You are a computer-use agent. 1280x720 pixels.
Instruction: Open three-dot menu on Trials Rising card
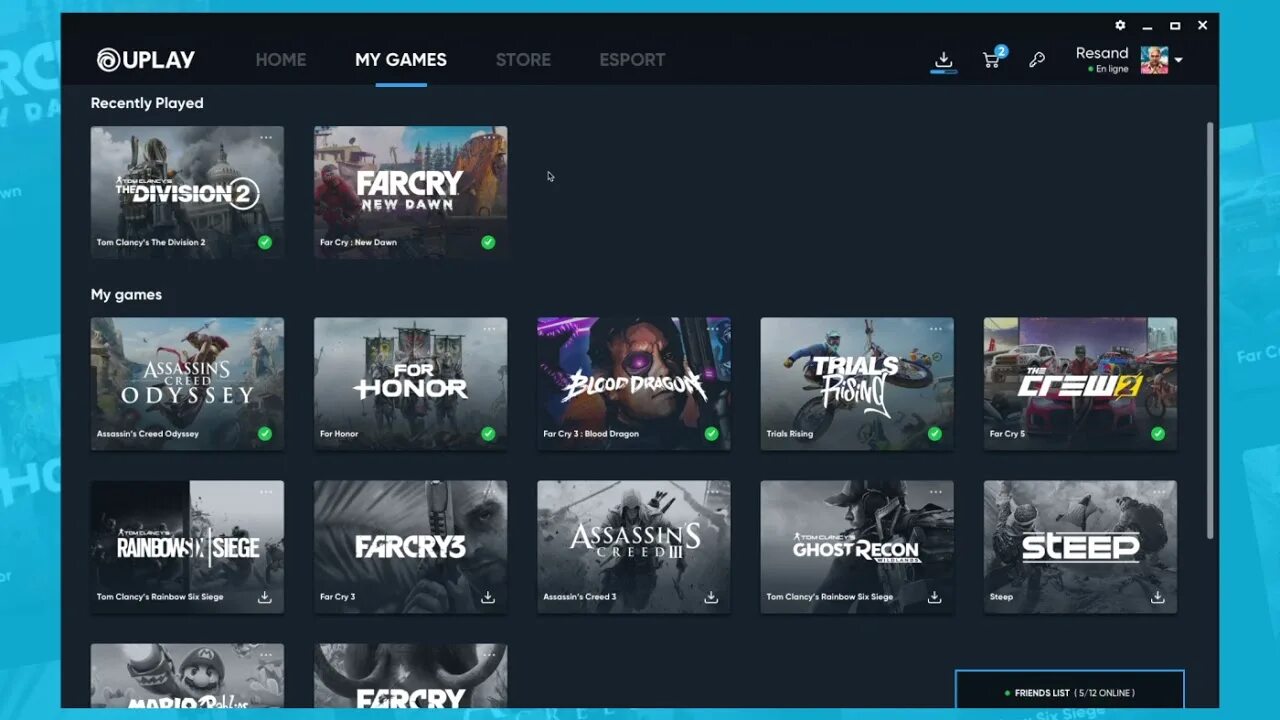tap(935, 329)
